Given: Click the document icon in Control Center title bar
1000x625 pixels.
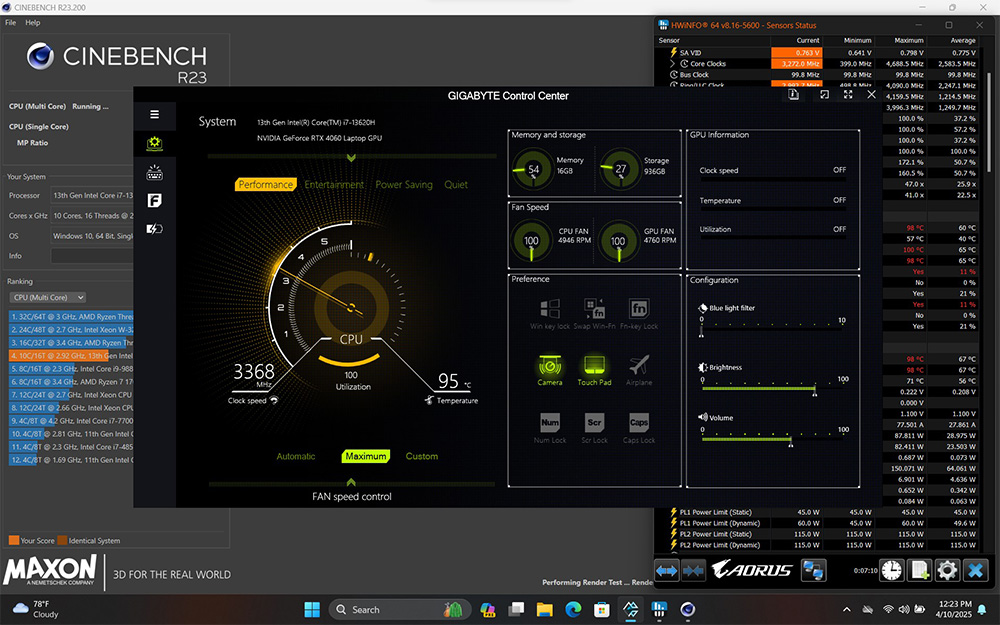Looking at the screenshot, I should pos(793,94).
